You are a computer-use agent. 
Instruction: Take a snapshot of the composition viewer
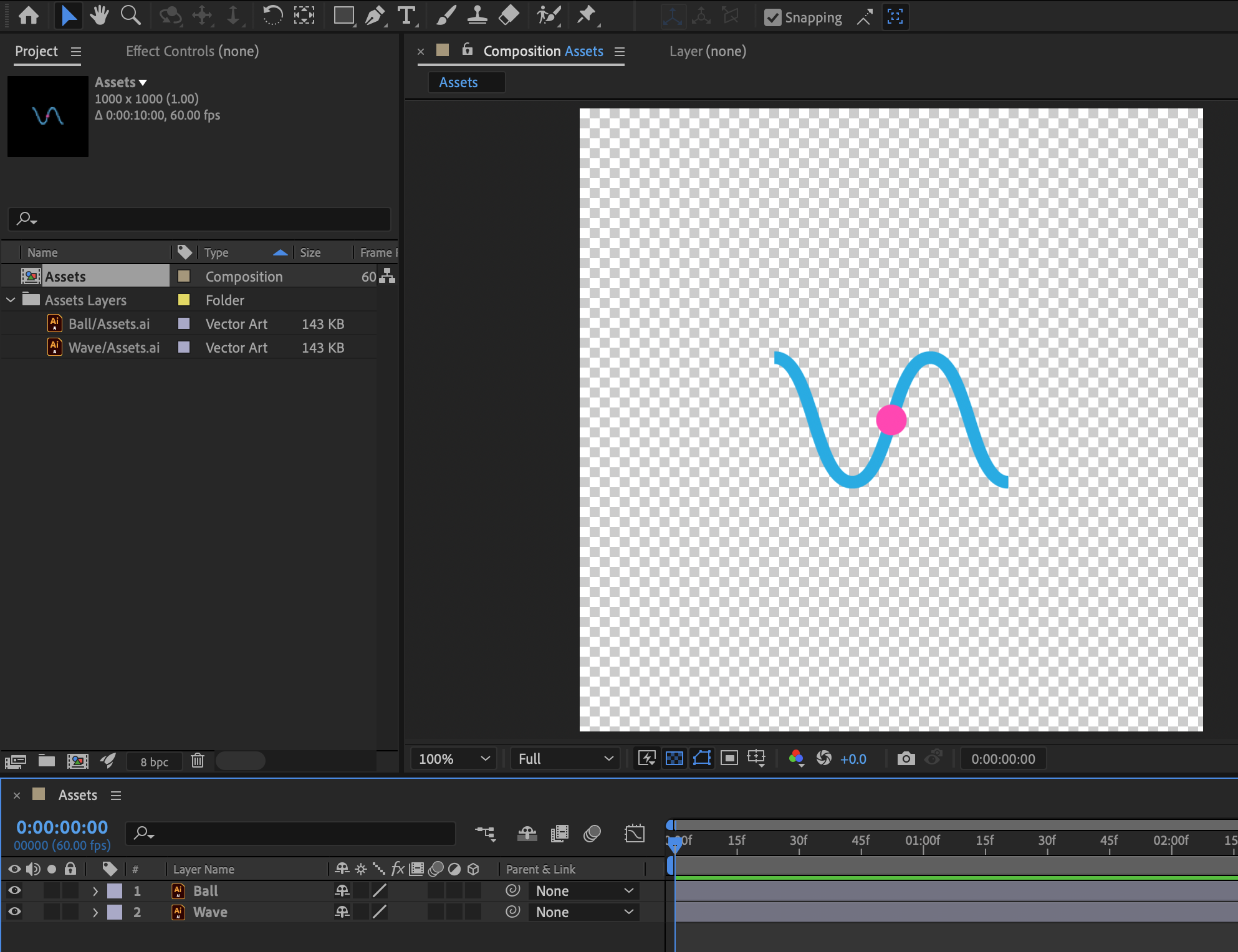point(906,758)
